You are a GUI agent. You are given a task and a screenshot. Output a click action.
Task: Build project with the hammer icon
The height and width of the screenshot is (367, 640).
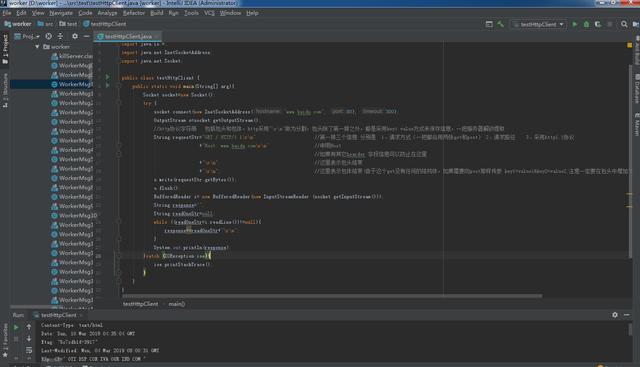[501, 24]
